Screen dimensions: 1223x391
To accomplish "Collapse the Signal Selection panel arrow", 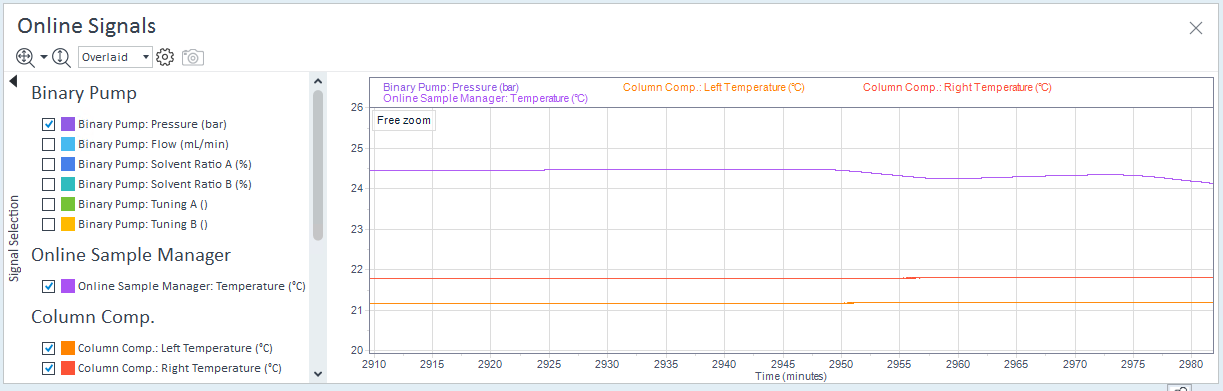I will point(13,81).
